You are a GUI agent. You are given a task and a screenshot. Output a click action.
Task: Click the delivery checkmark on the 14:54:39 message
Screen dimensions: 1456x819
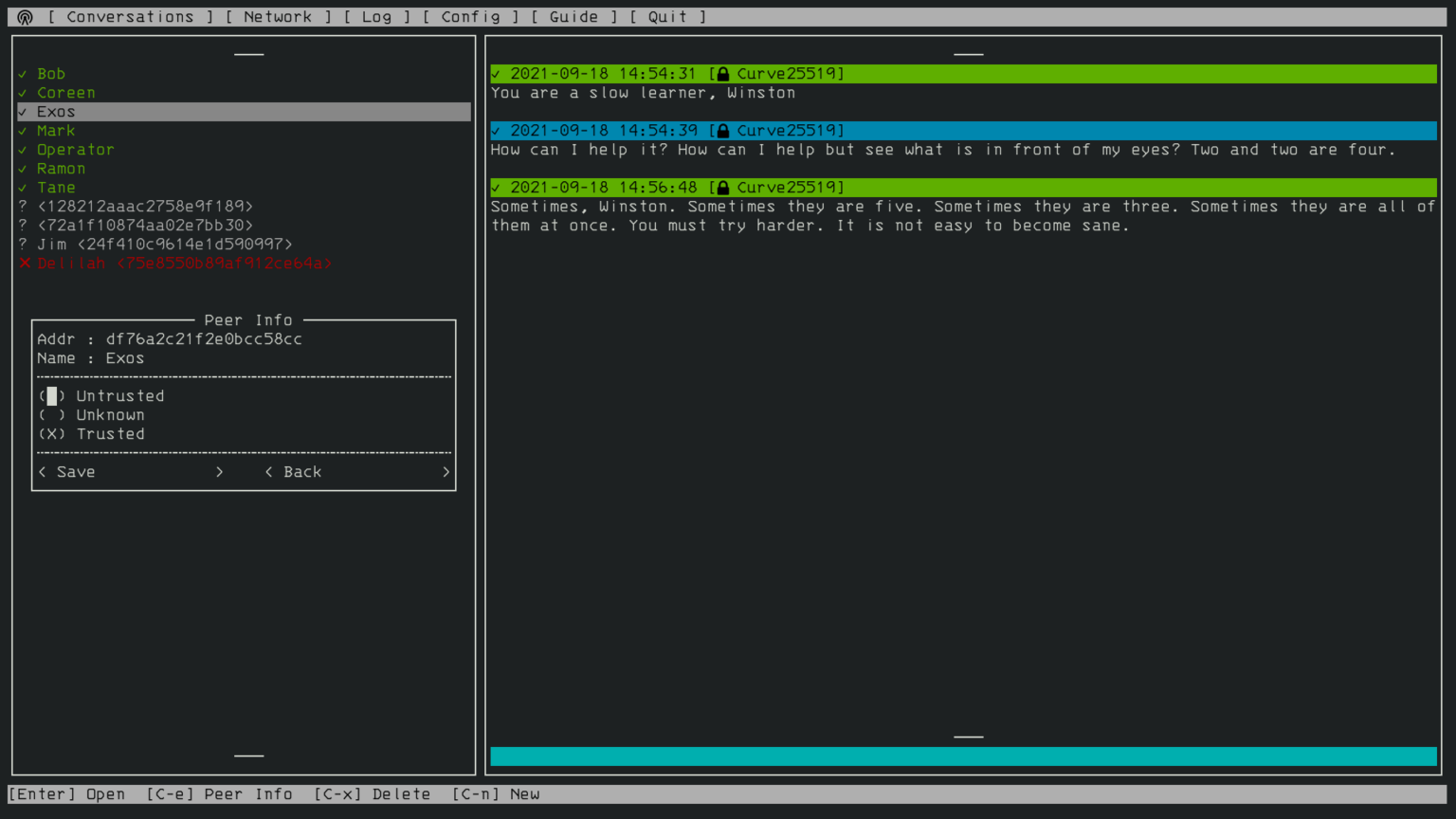coord(496,130)
